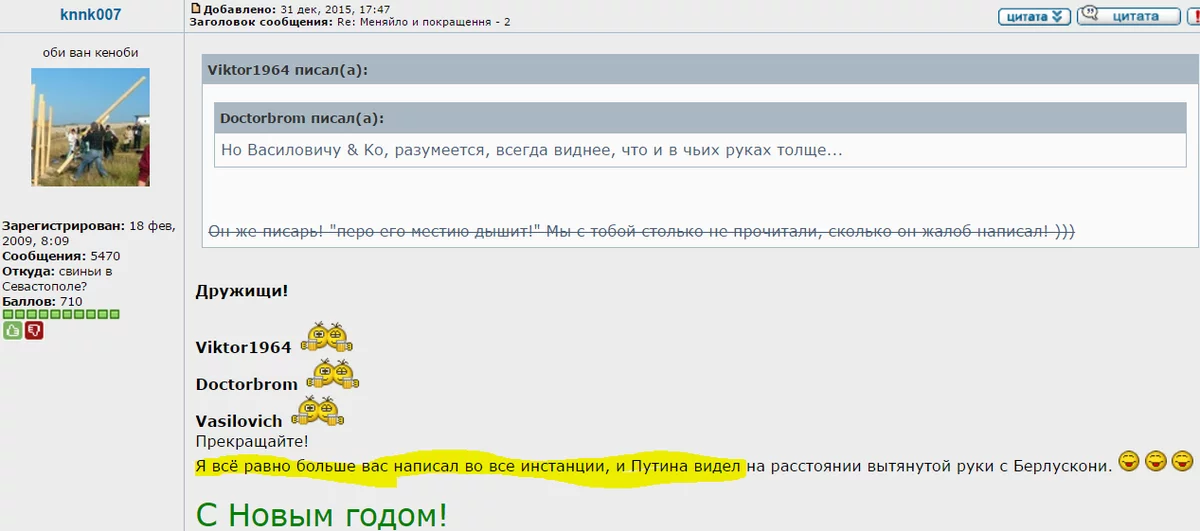Click 'Зарегистрирован: 18 фев, 2009' info
Image resolution: width=1200 pixels, height=531 pixels.
pos(90,233)
